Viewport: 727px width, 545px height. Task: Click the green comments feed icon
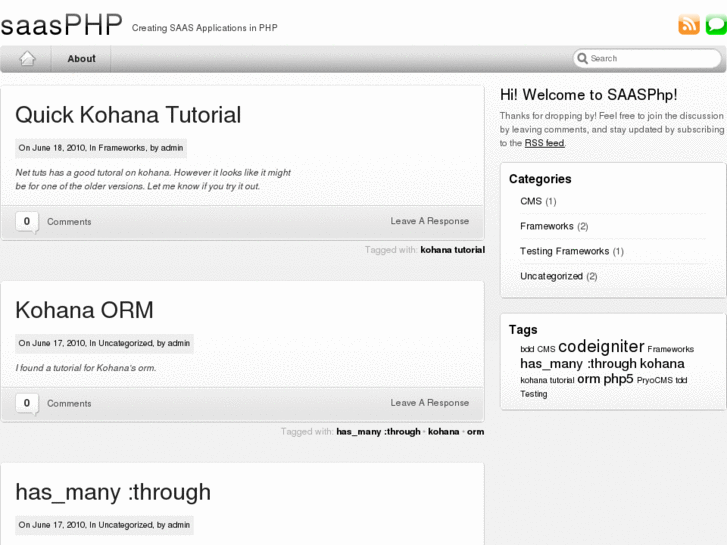coord(716,25)
